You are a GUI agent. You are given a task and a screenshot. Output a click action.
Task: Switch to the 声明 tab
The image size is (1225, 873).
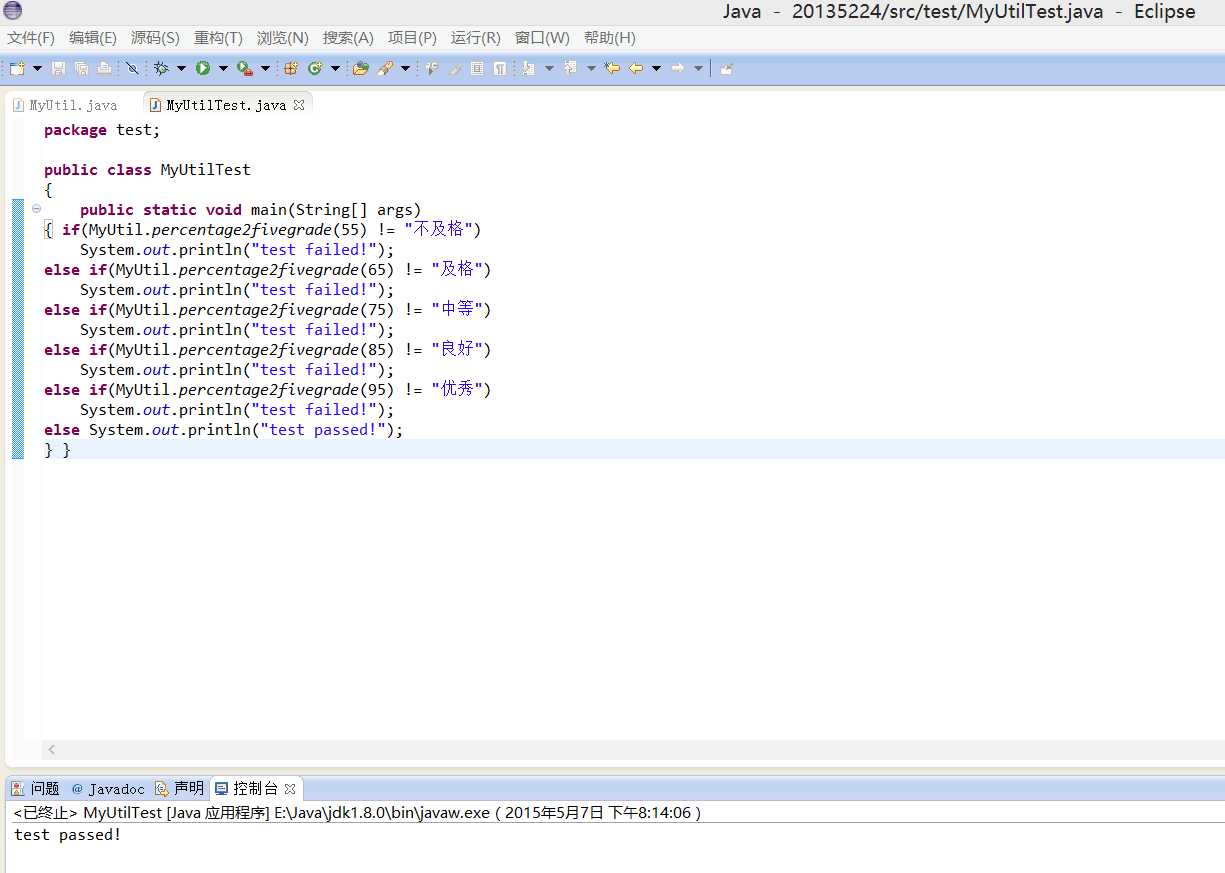(179, 789)
